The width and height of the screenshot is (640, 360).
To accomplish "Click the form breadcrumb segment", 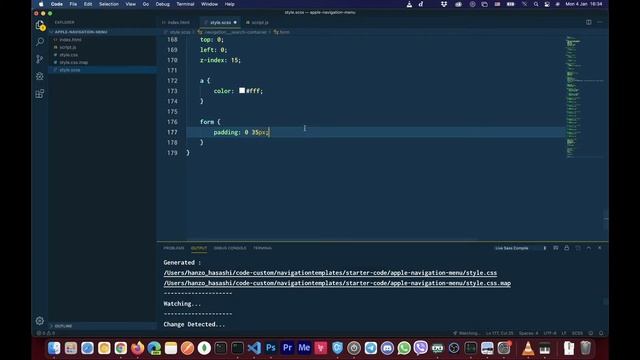I will click(282, 32).
